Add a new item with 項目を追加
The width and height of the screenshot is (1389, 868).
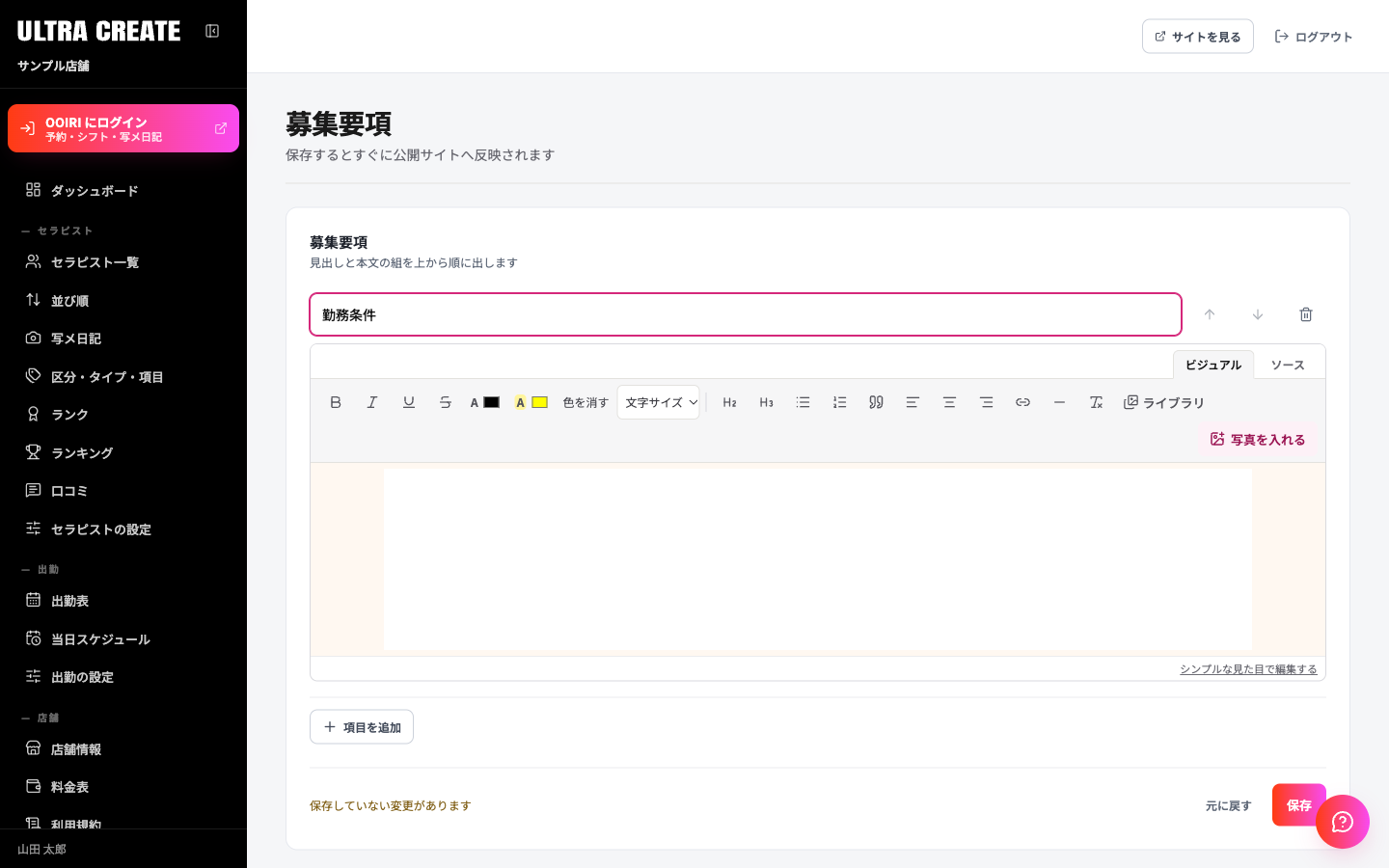click(362, 727)
